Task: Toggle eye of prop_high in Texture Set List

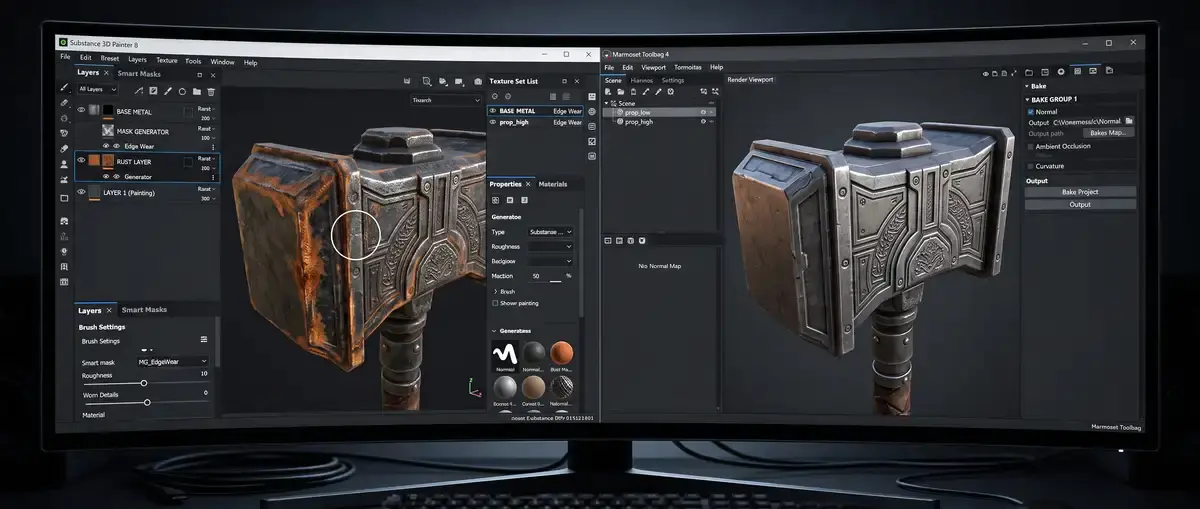Action: [493, 122]
